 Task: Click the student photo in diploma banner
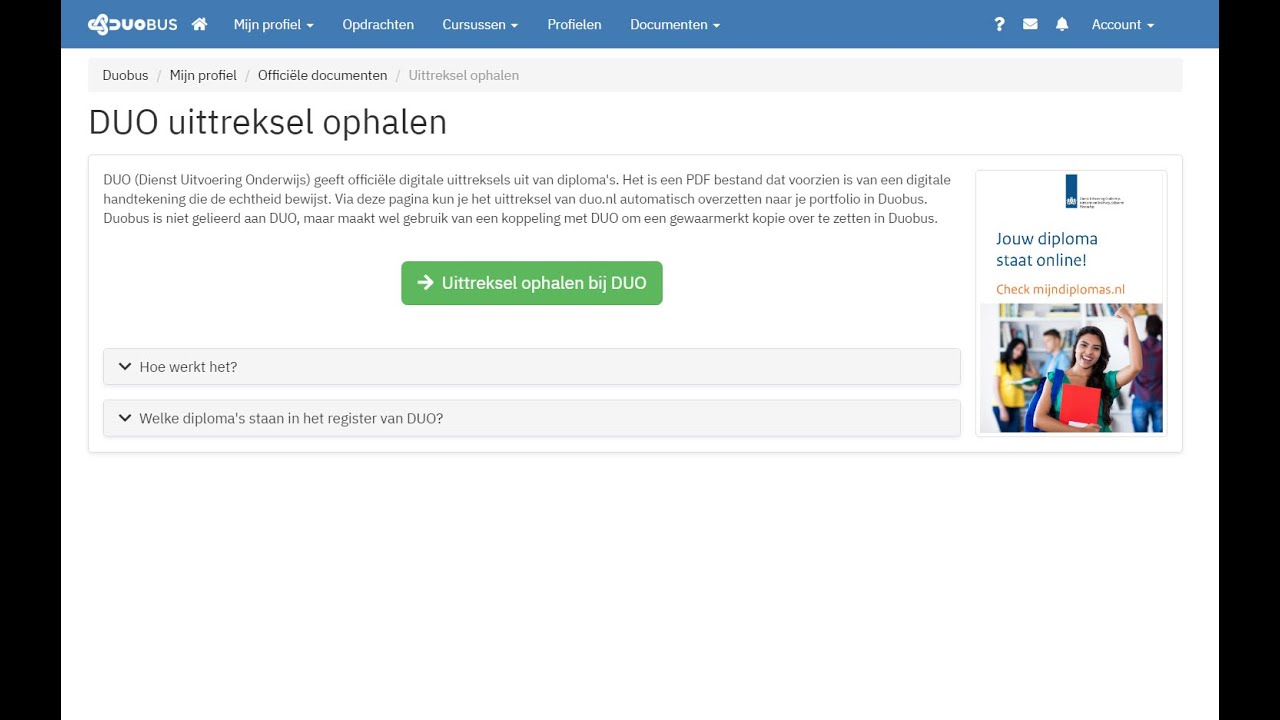[x=1071, y=368]
